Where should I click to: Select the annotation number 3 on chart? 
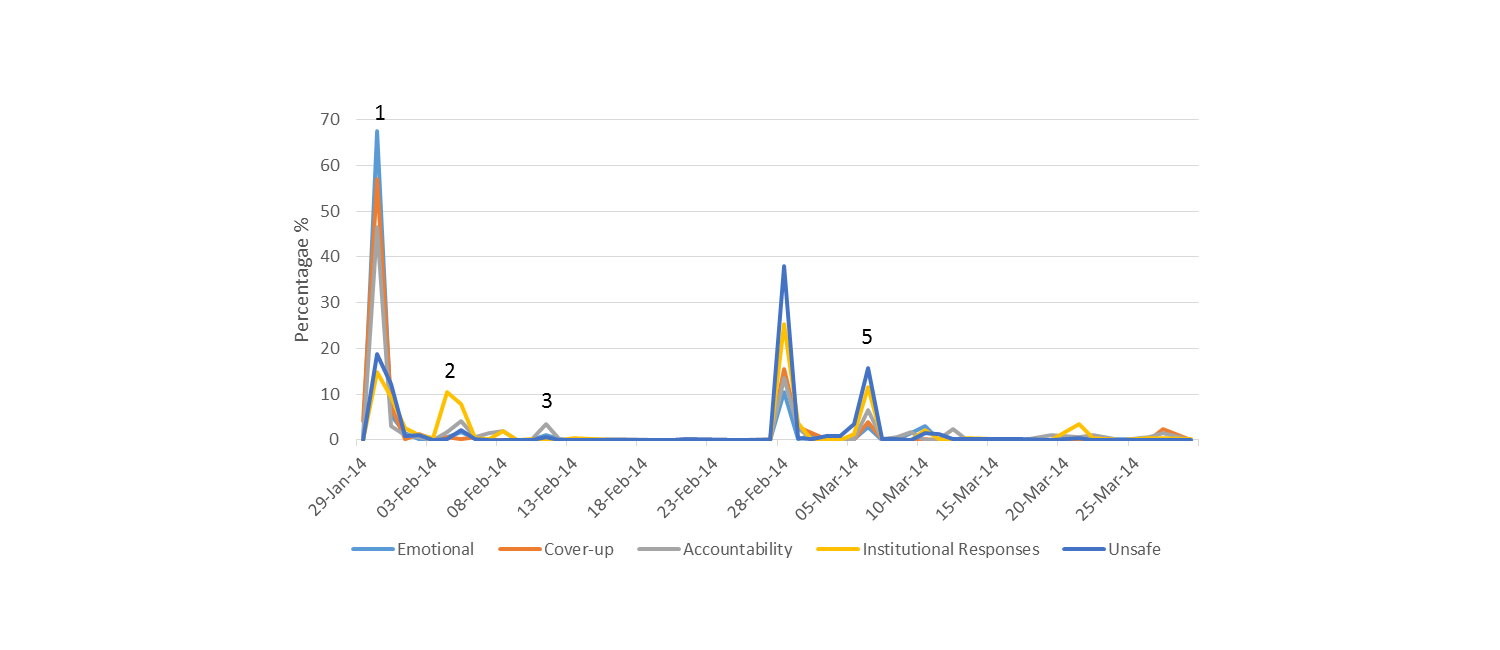click(546, 401)
